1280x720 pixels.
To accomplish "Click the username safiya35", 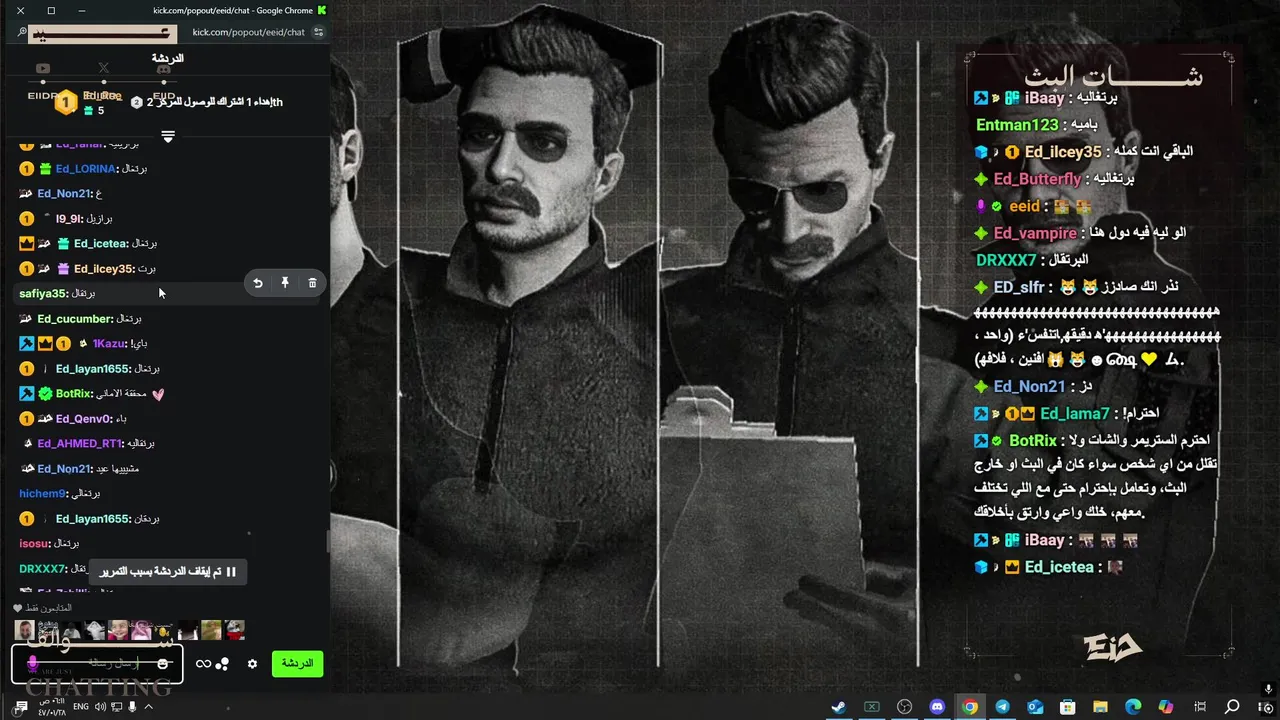I will pos(42,294).
